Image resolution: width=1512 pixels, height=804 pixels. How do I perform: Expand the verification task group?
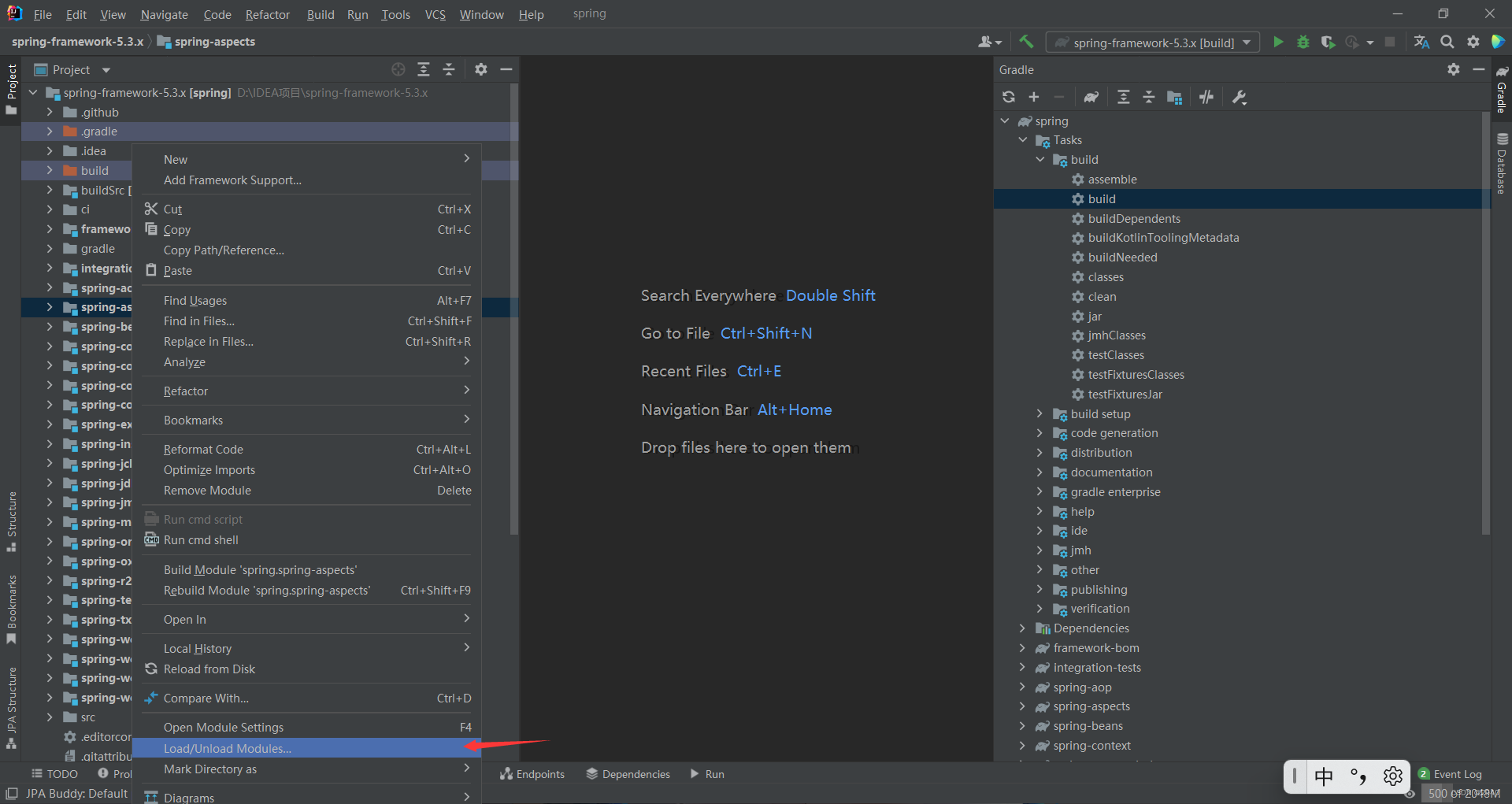click(1039, 608)
